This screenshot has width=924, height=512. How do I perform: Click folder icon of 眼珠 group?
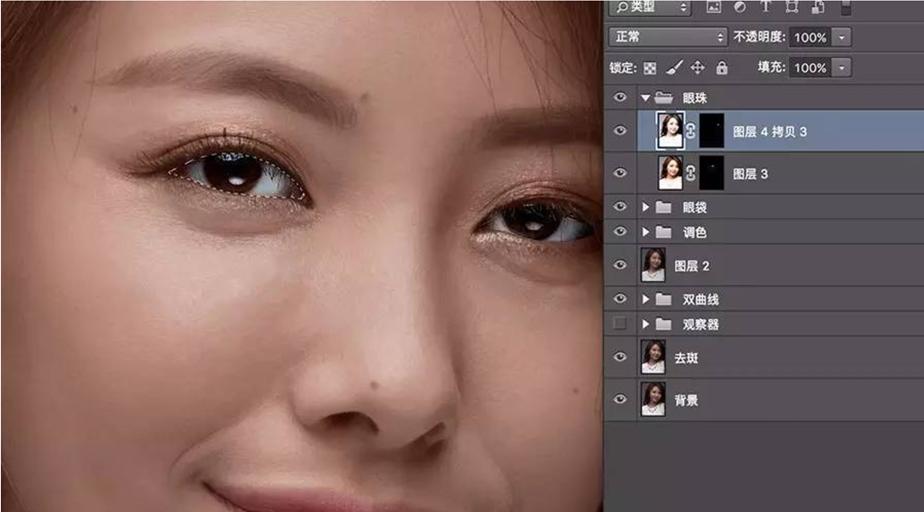(x=664, y=97)
